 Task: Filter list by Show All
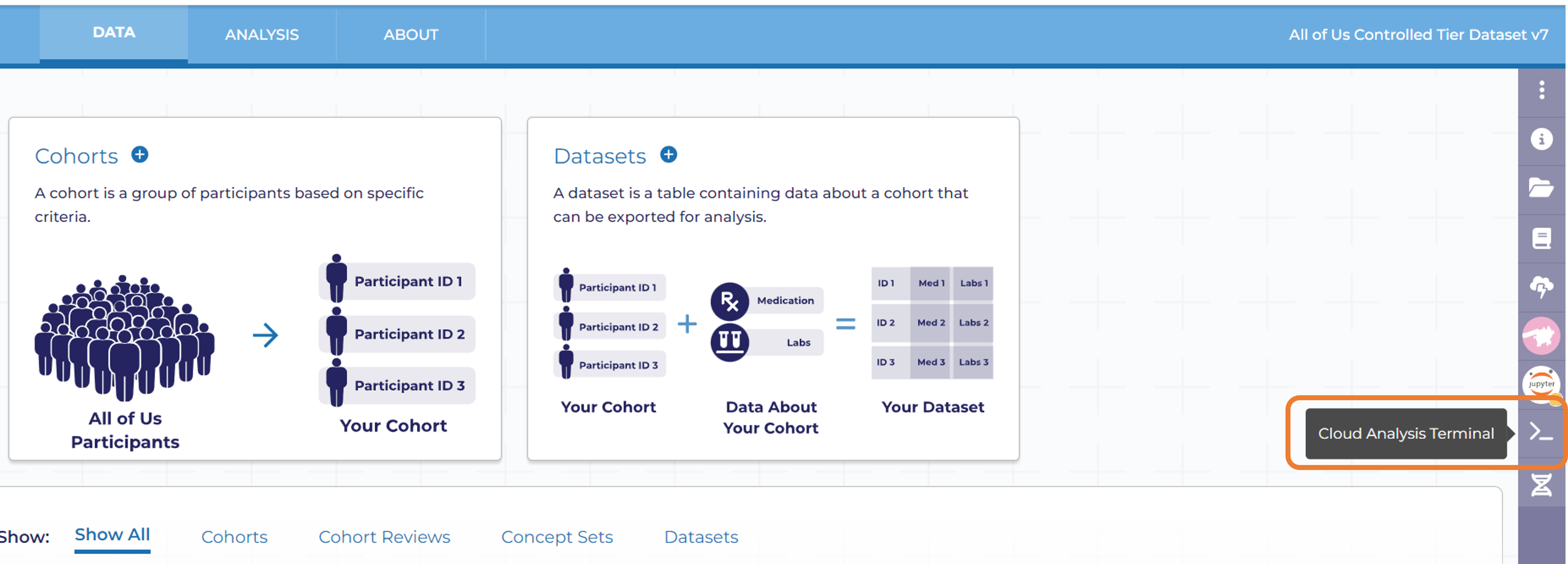(x=112, y=535)
